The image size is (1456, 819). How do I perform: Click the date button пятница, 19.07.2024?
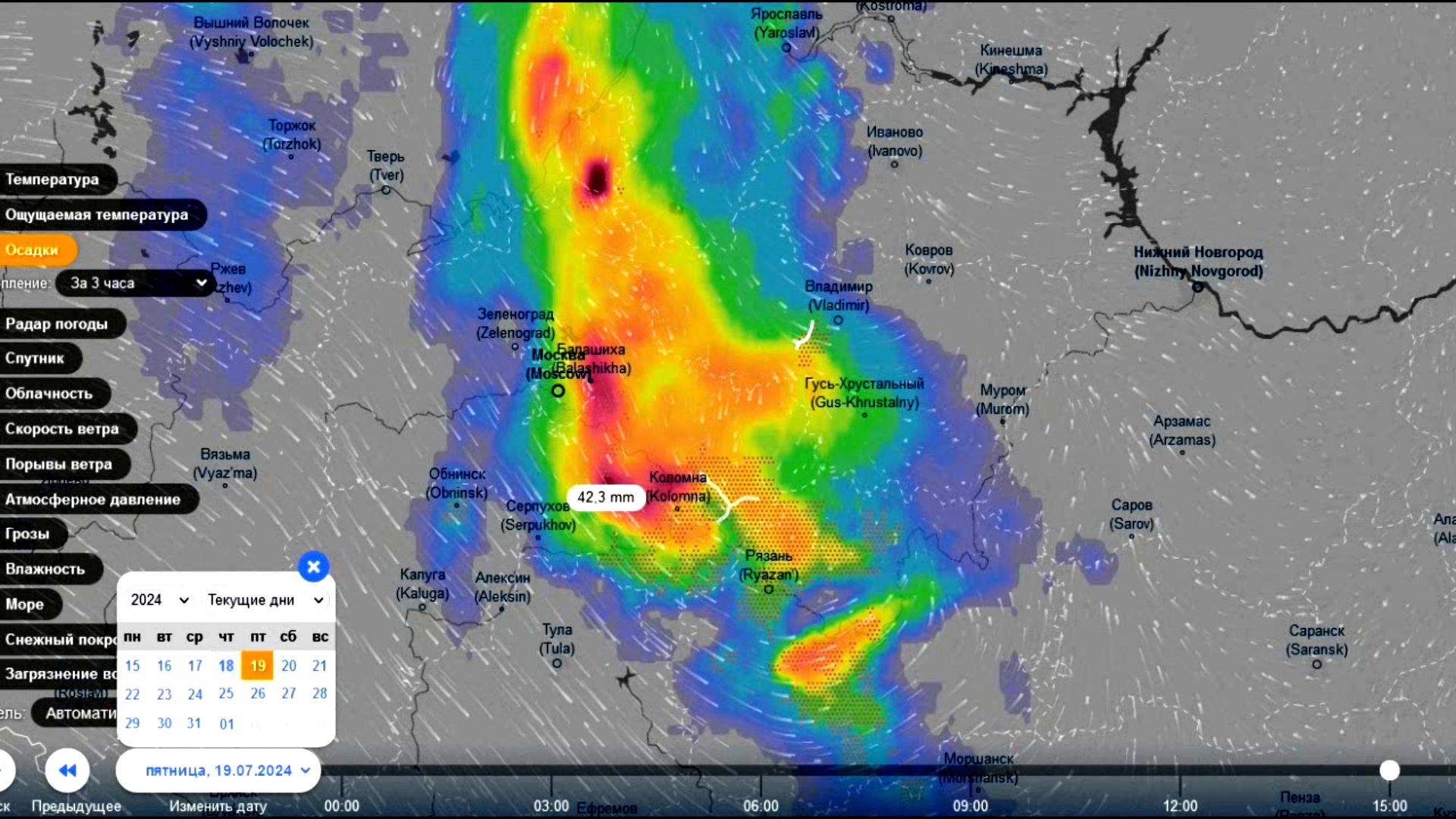click(x=218, y=770)
